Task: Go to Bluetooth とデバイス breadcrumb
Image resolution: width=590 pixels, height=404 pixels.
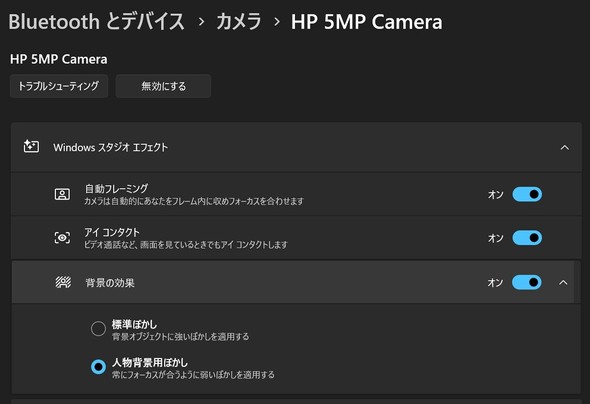Action: 97,21
